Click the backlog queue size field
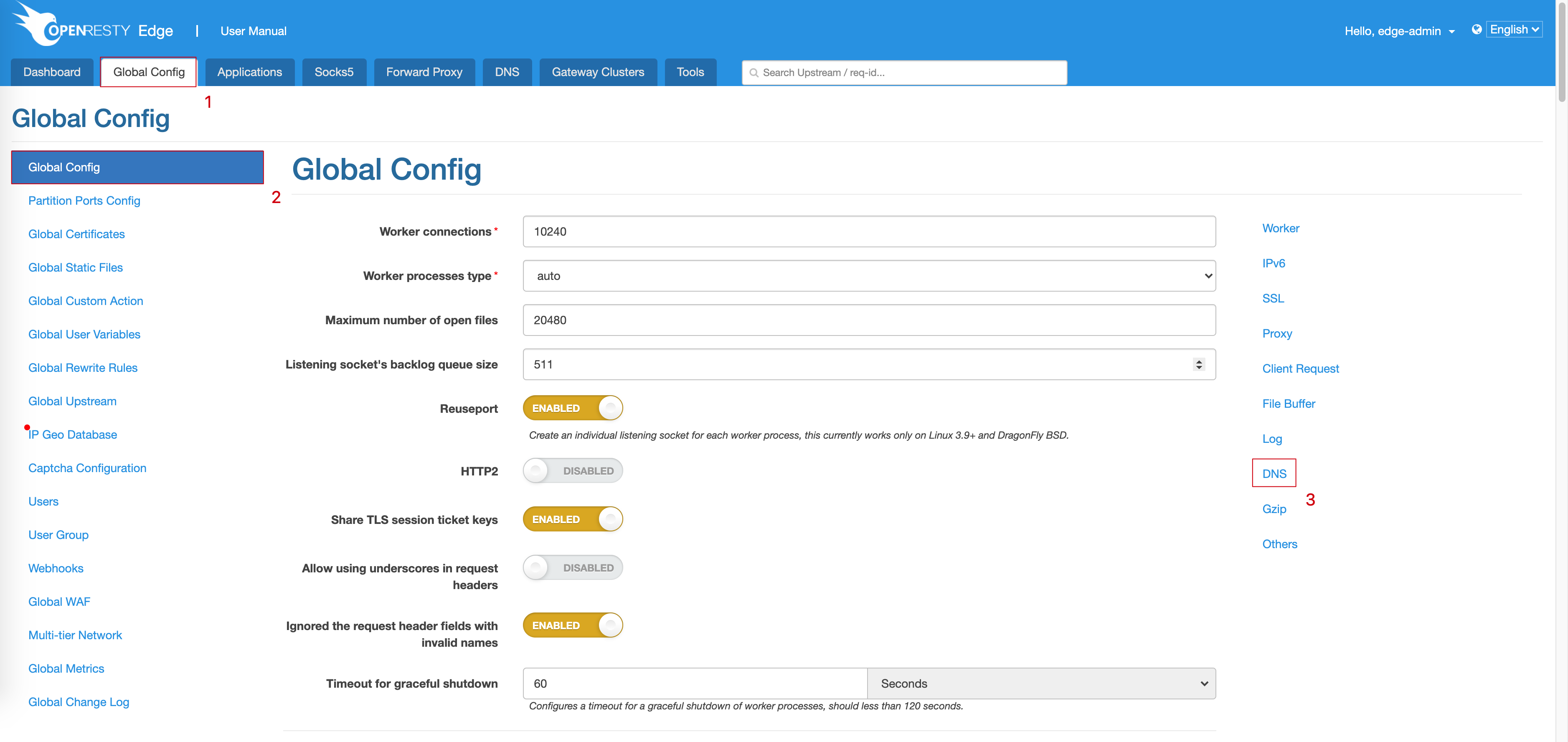 869,364
